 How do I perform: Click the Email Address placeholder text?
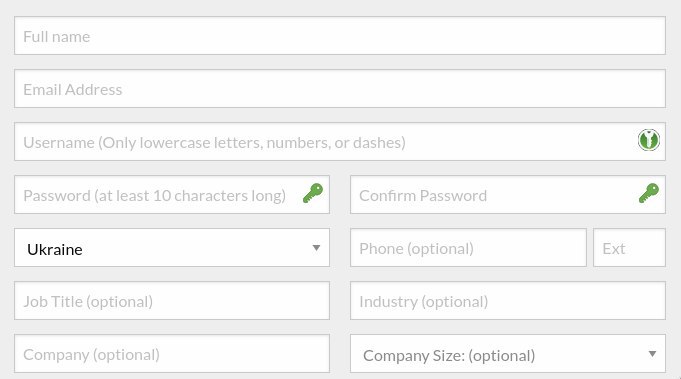click(73, 89)
